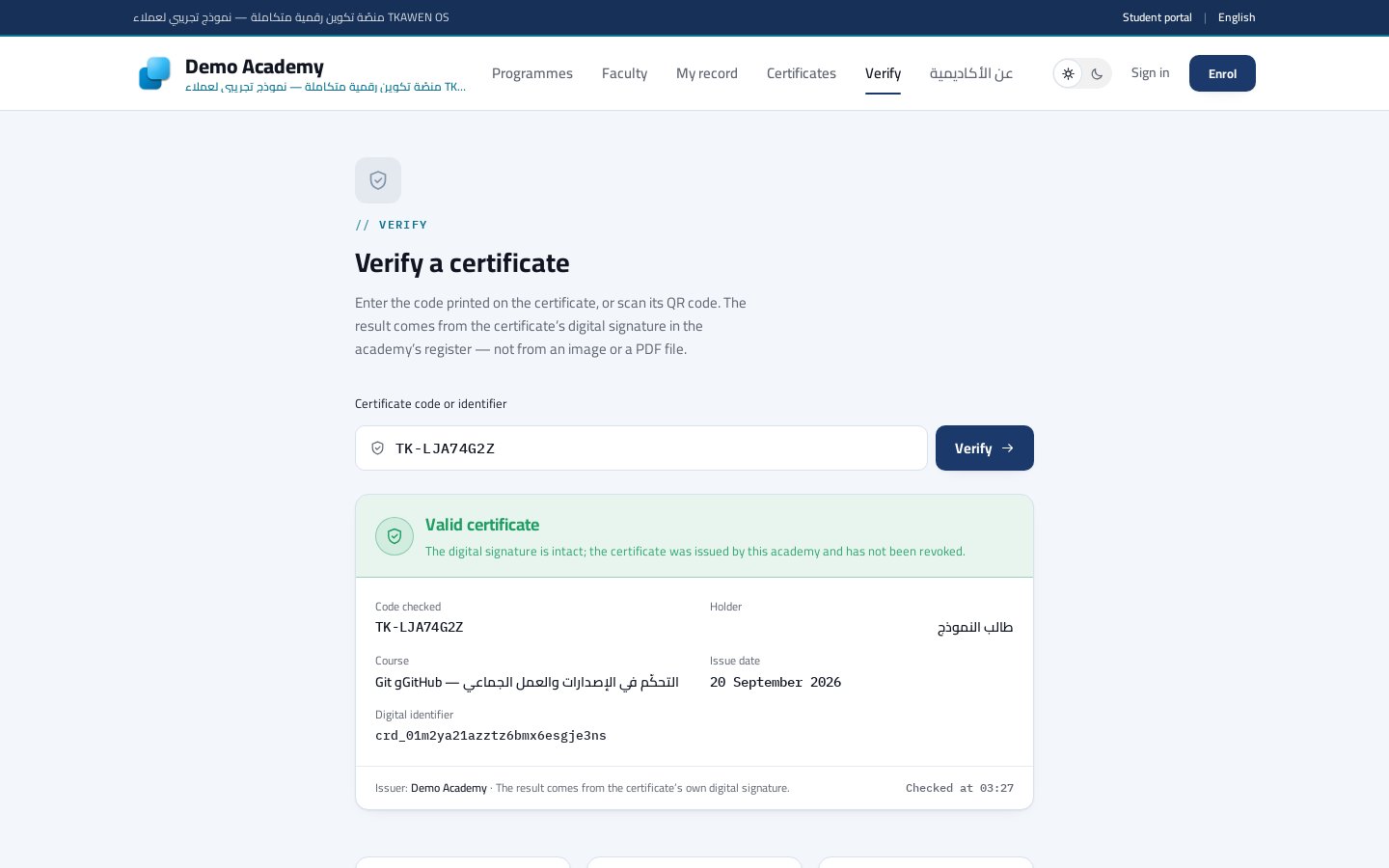Open the Certificates nav item
This screenshot has height=868, width=1389.
(x=802, y=73)
